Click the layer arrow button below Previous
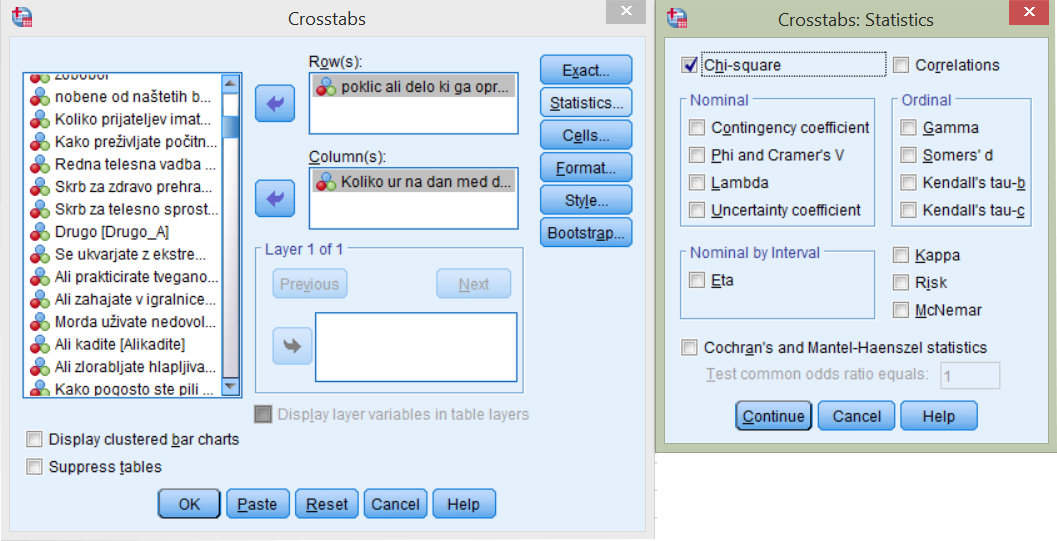The width and height of the screenshot is (1057, 541). coord(292,346)
